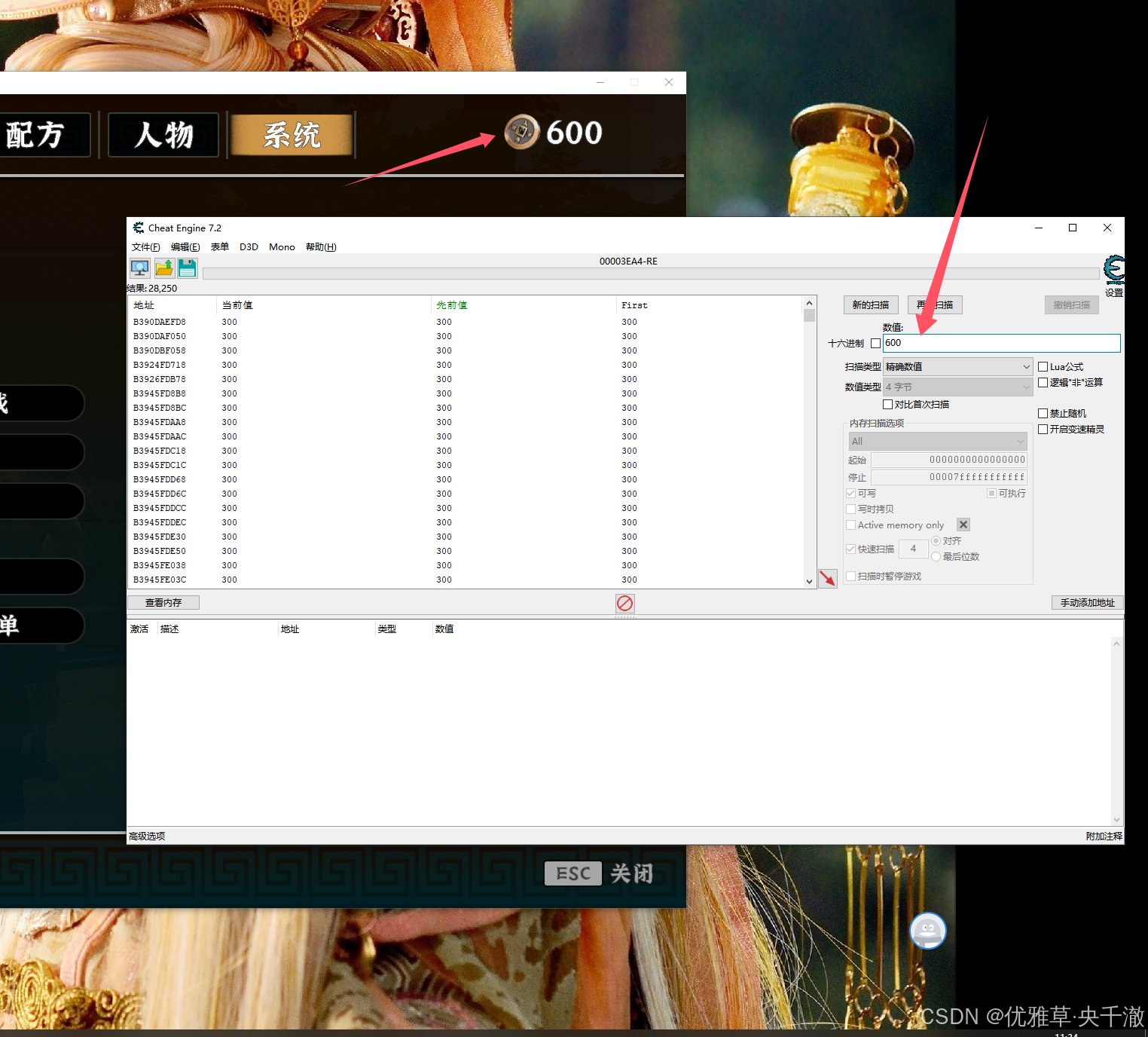This screenshot has width=1148, height=1037.
Task: Click the results list scroll down arrow
Action: click(x=810, y=582)
